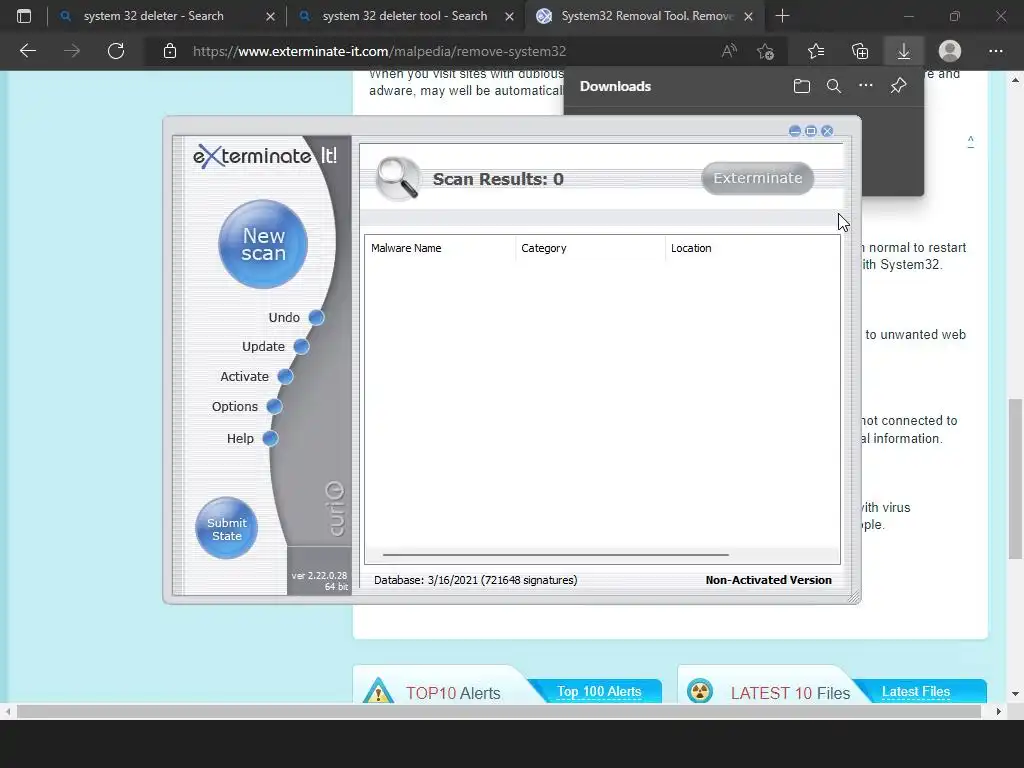The width and height of the screenshot is (1024, 768).
Task: Click the page horizontal scrollbar
Action: (x=498, y=712)
